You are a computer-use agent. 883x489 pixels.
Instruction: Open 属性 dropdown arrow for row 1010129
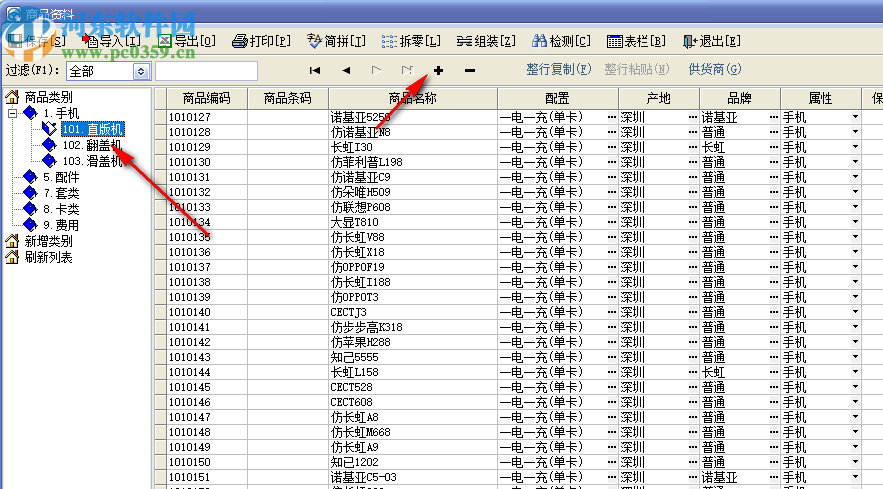coord(855,147)
